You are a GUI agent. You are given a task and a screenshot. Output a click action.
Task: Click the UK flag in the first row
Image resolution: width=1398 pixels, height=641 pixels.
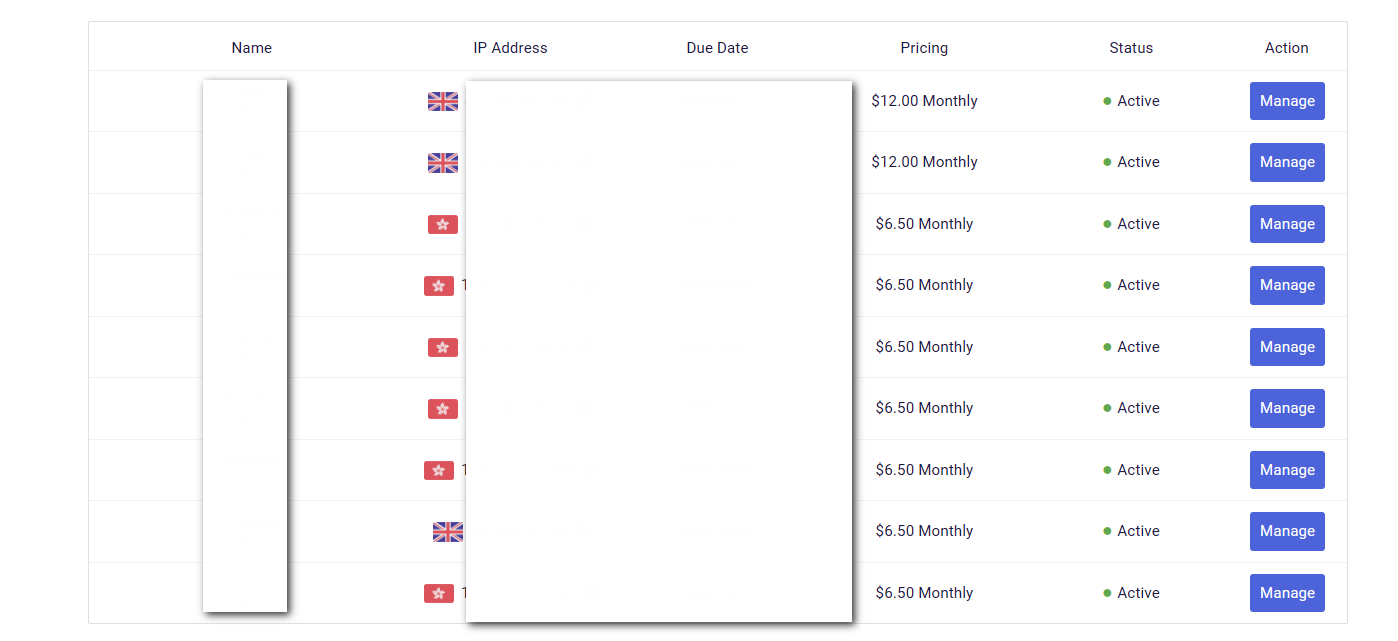click(x=442, y=101)
